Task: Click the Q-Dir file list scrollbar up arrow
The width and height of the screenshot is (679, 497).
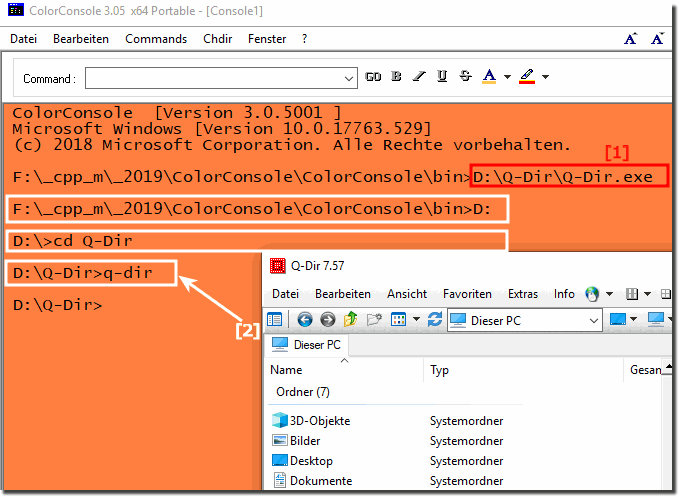Action: point(668,369)
